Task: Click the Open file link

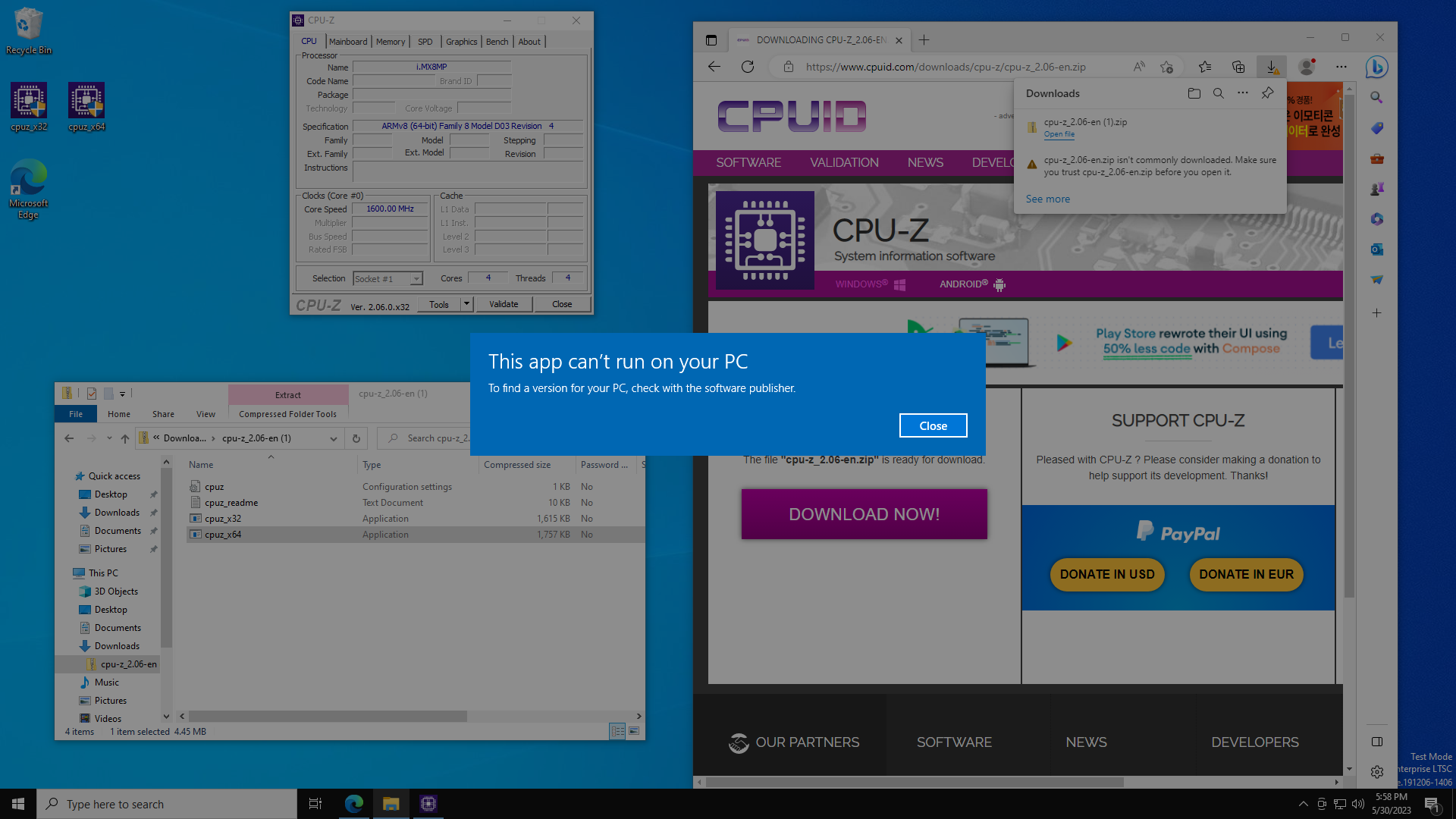Action: click(1059, 134)
